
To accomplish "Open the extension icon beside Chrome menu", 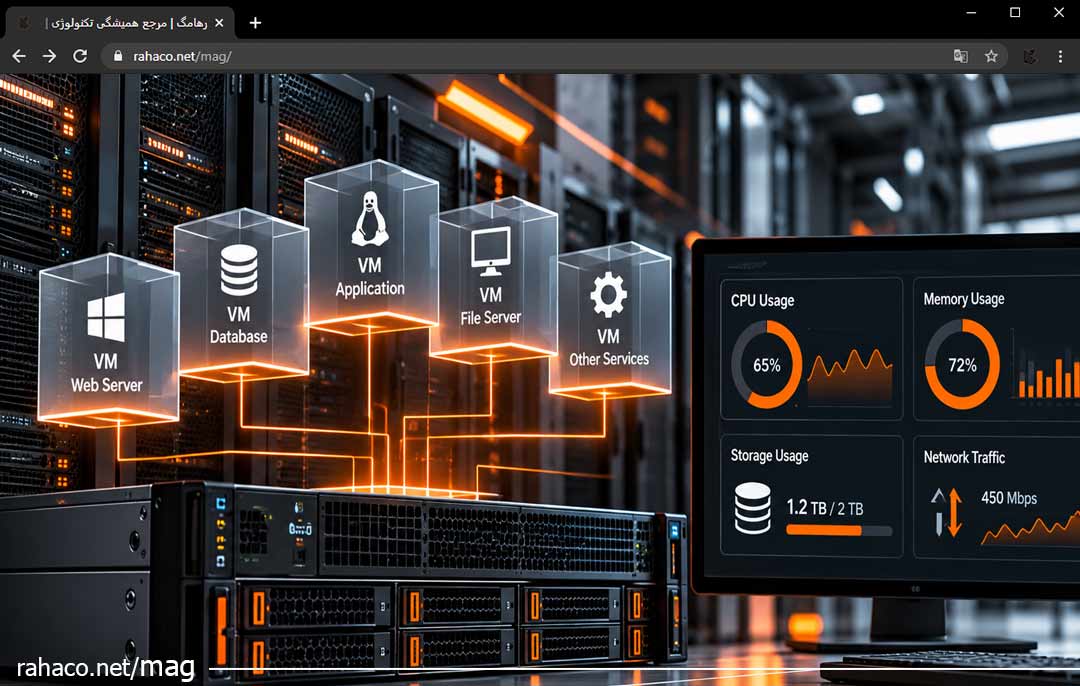I will coord(1030,56).
